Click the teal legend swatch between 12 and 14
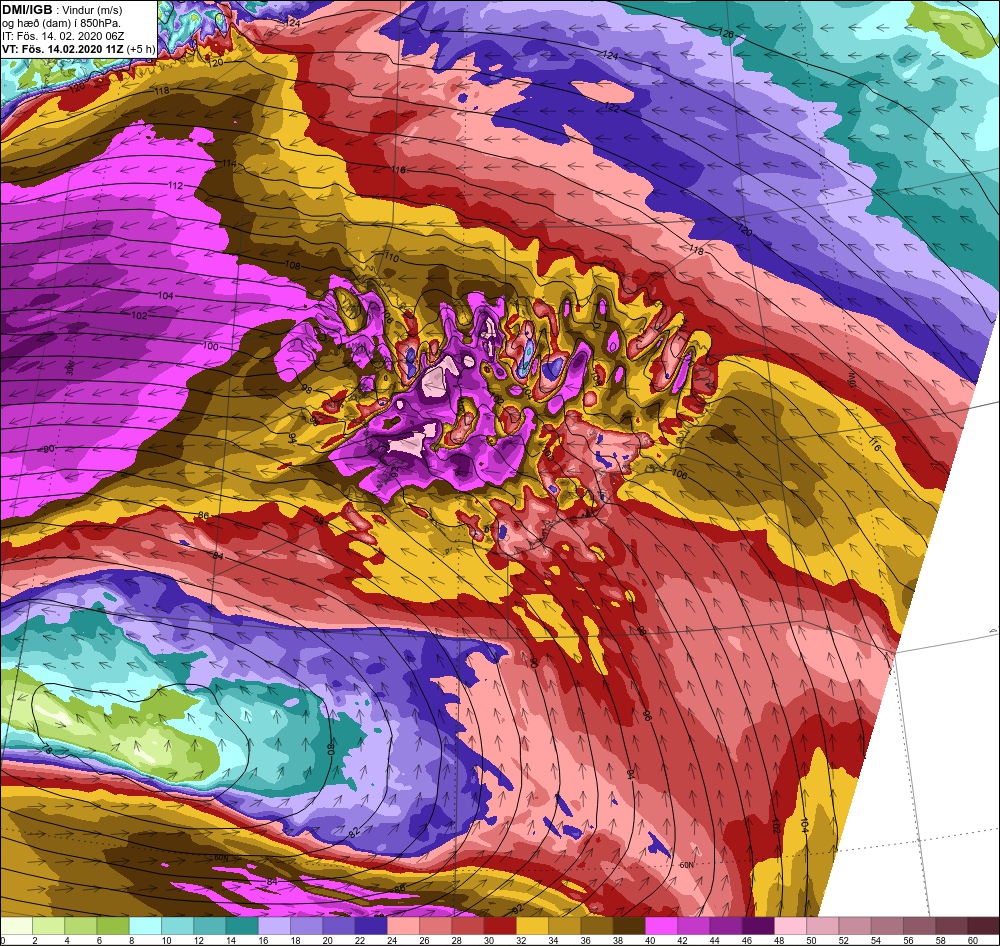Image resolution: width=1000 pixels, height=946 pixels. click(210, 926)
